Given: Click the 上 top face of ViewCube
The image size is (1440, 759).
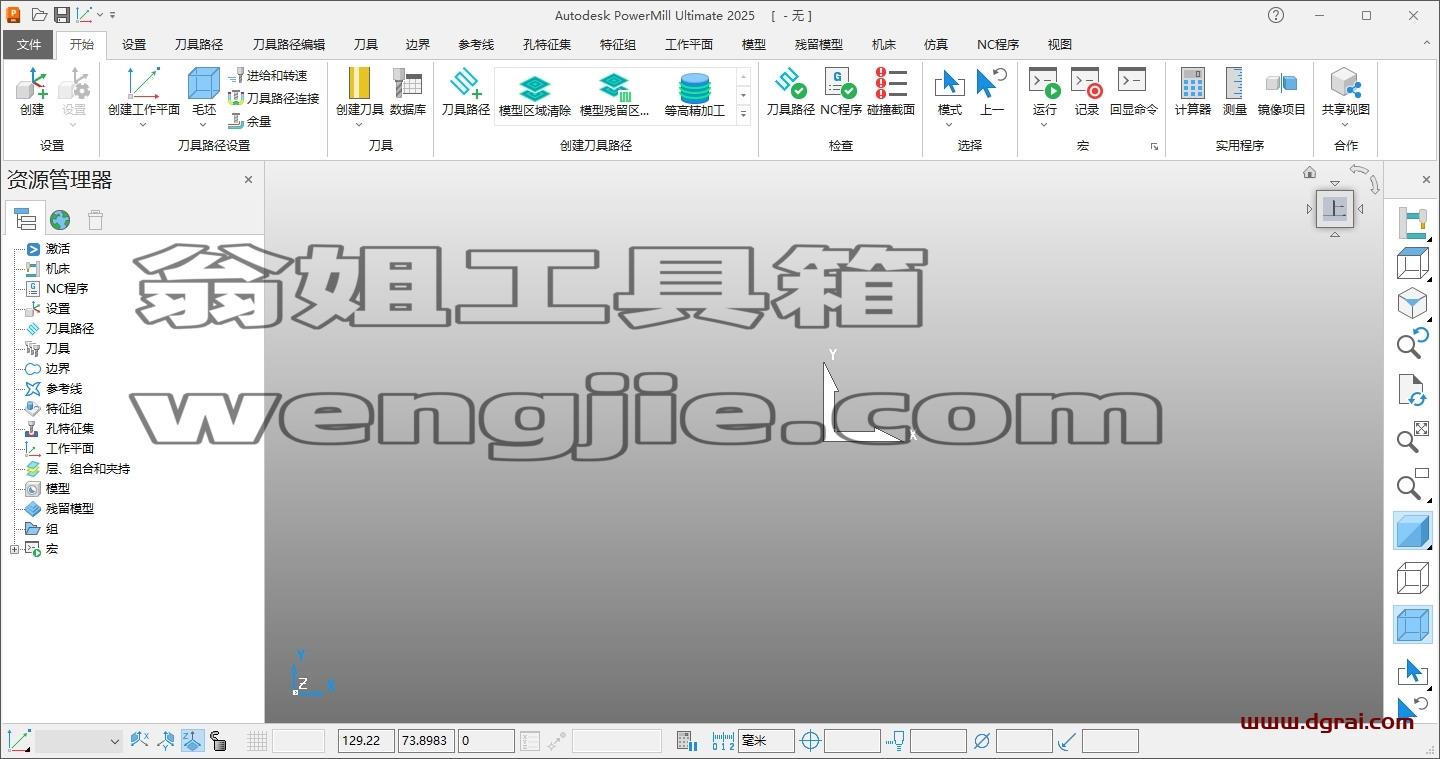Looking at the screenshot, I should click(1335, 209).
